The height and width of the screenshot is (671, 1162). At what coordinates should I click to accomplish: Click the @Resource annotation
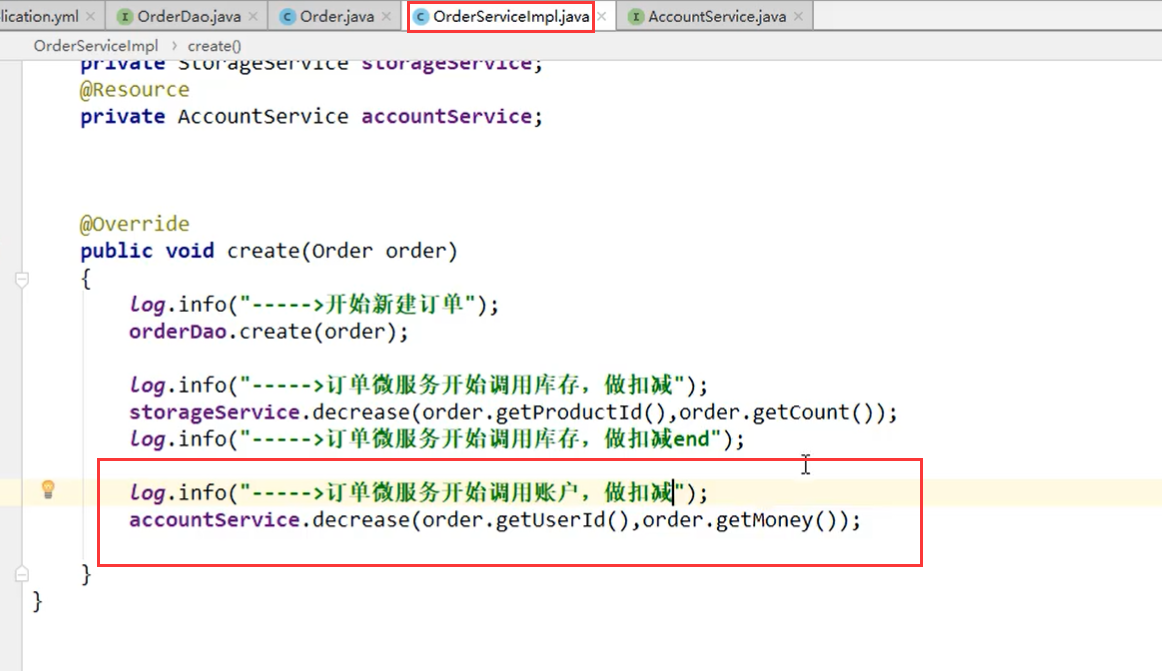(x=134, y=90)
